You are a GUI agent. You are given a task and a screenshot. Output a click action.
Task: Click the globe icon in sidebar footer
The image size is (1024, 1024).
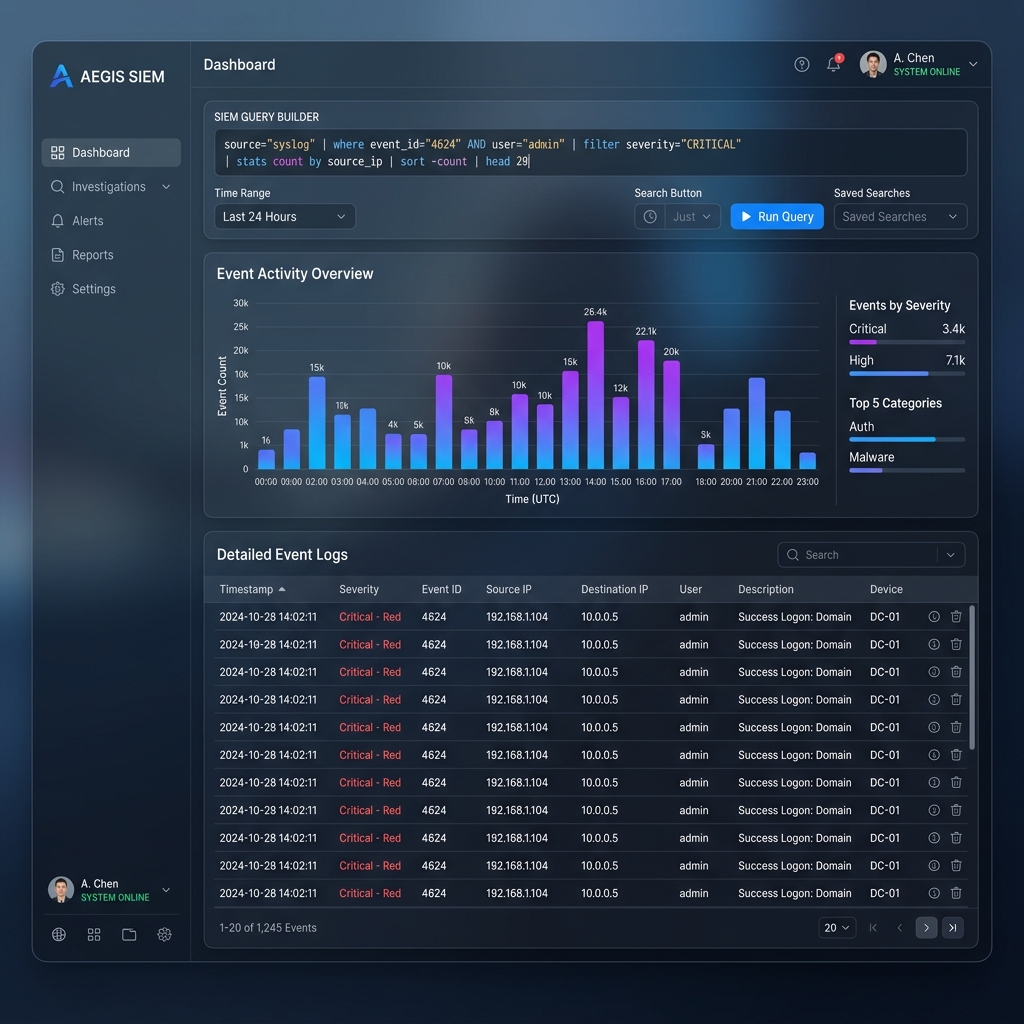click(59, 935)
